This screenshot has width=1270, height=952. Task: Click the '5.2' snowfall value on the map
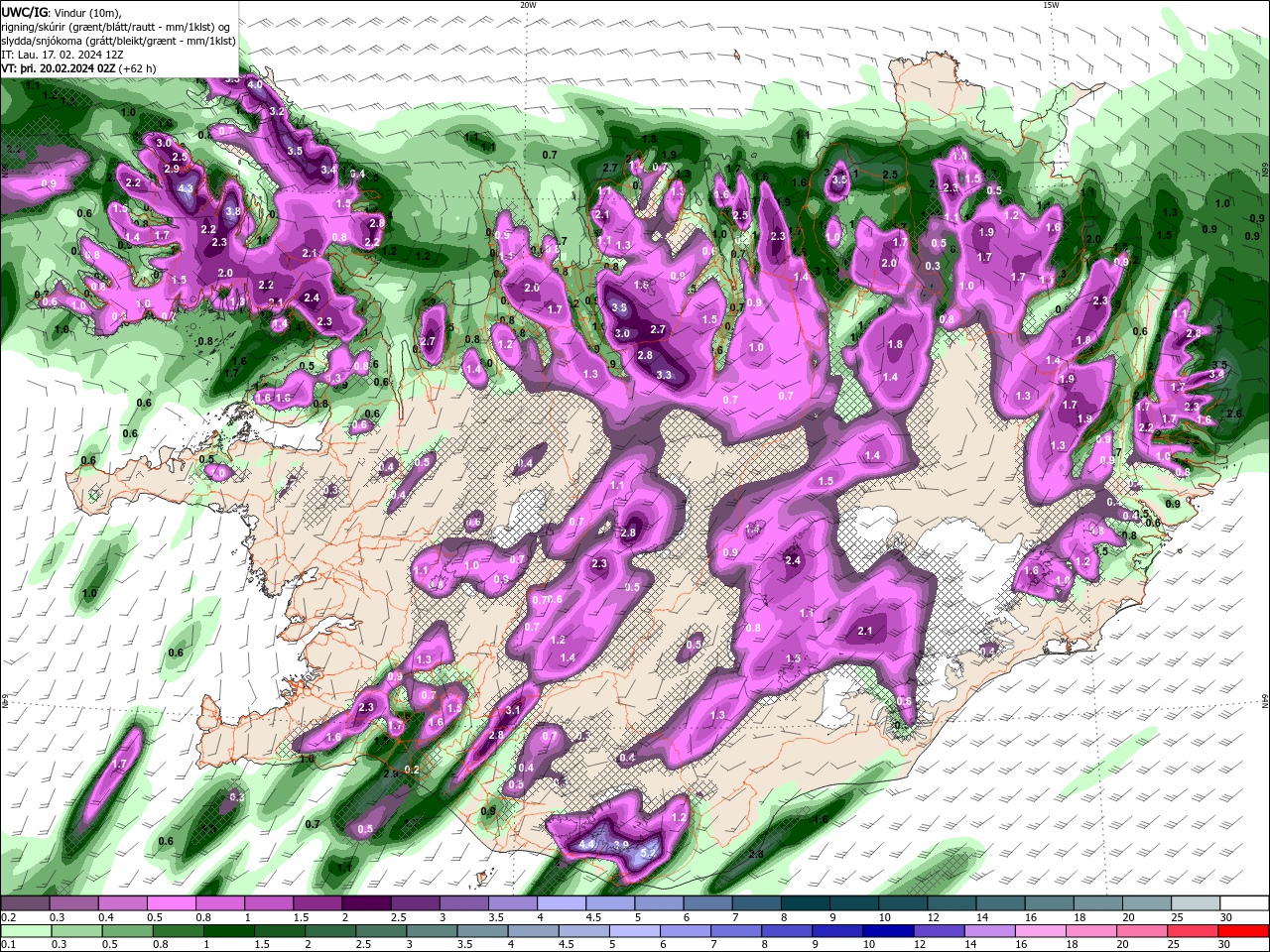click(650, 853)
